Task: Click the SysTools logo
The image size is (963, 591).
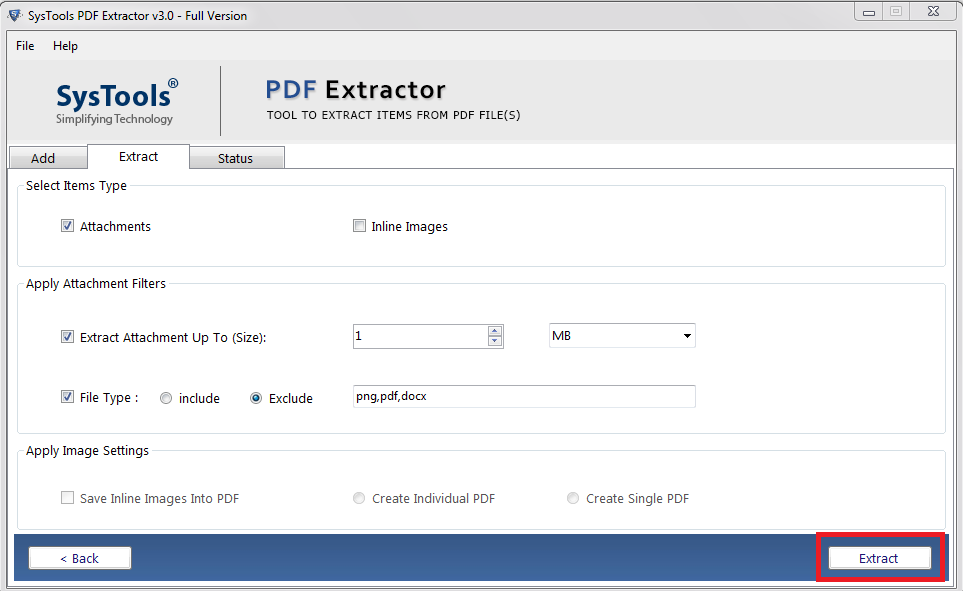Action: click(x=117, y=101)
